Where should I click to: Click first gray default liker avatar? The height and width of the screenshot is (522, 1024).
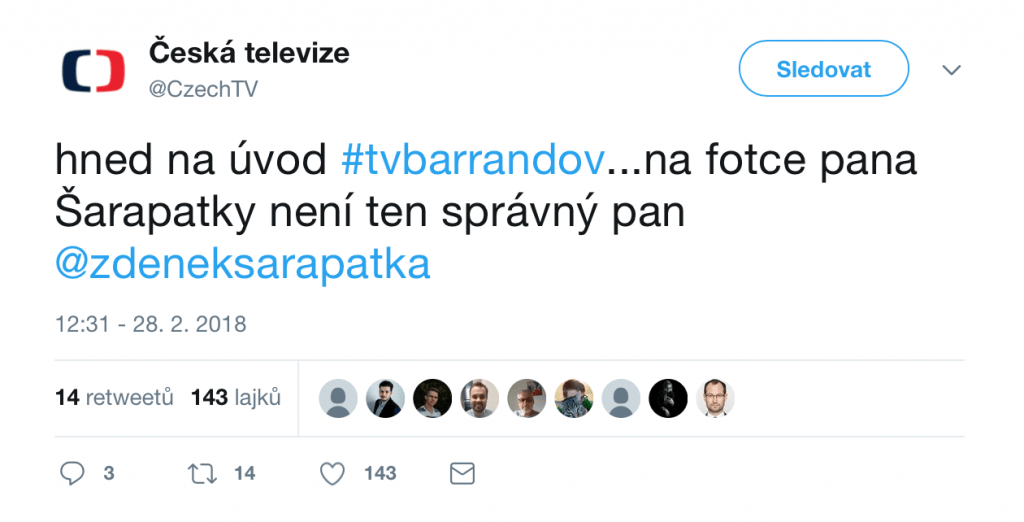(338, 398)
